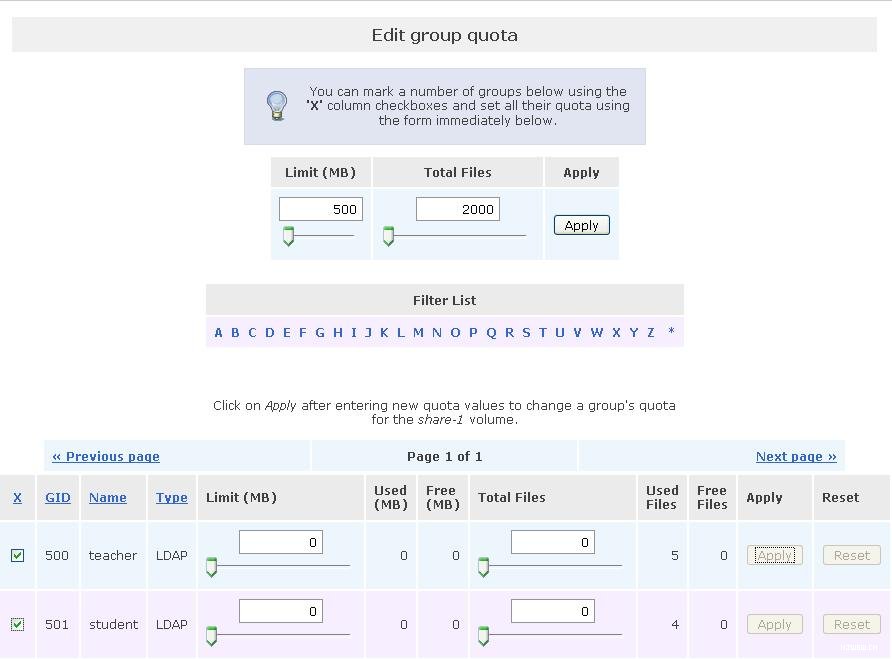Filter list by letter A
Viewport: 892px width, 659px height.
click(218, 332)
